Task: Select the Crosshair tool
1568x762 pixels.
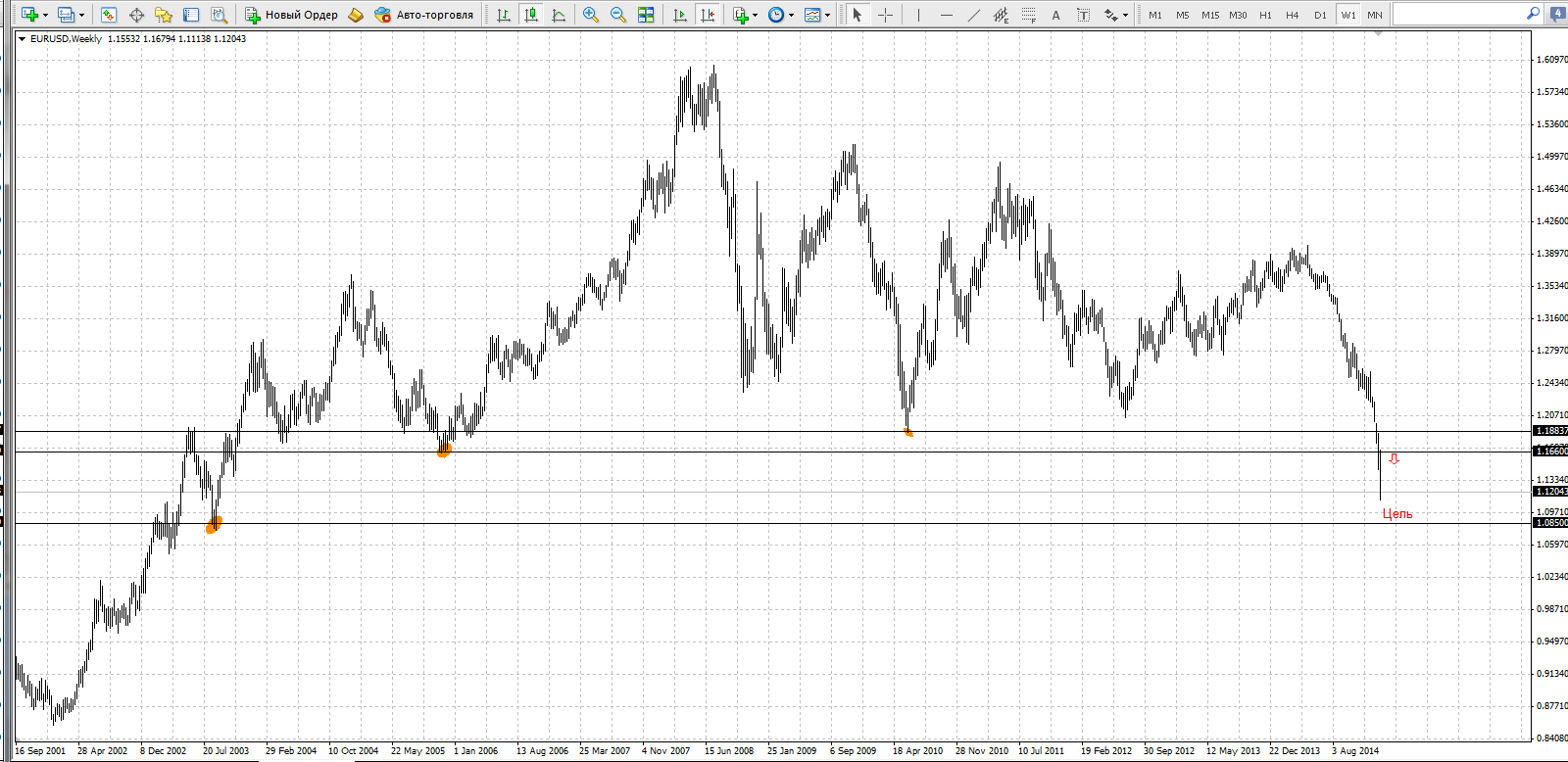Action: (885, 15)
